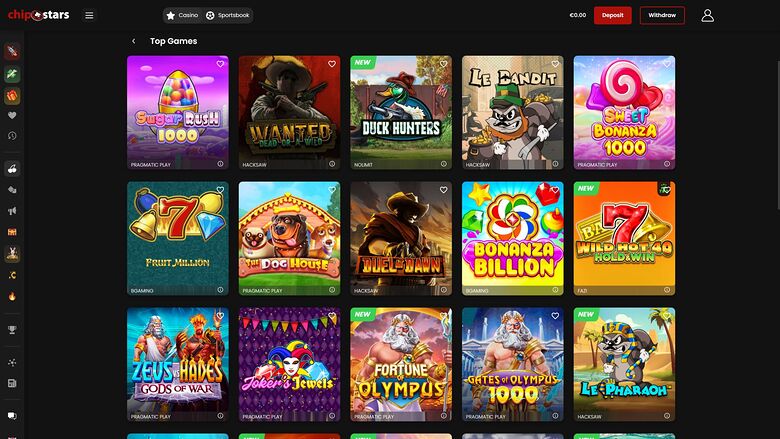Image resolution: width=780 pixels, height=439 pixels.
Task: Launch the Le Pharaoh game
Action: point(624,364)
